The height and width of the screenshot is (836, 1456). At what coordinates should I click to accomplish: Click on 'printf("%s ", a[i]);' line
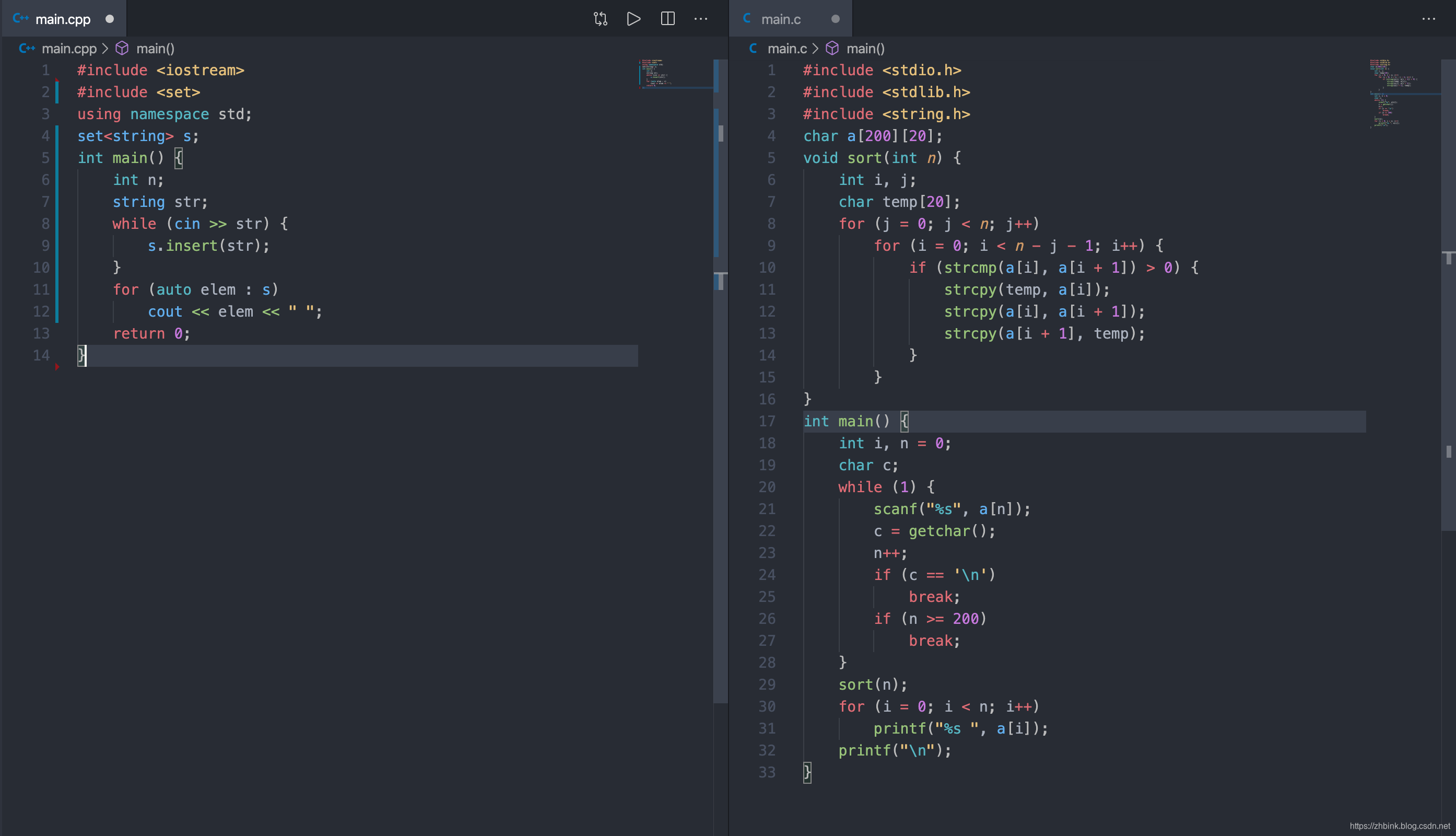961,729
